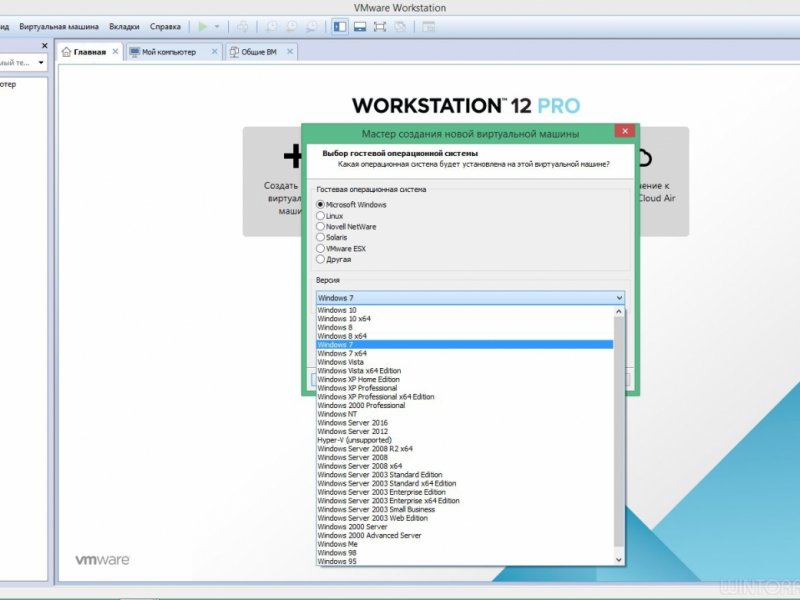Viewport: 800px width, 600px height.
Task: Choose Windows 7 x64 in the list
Action: pyautogui.click(x=465, y=354)
